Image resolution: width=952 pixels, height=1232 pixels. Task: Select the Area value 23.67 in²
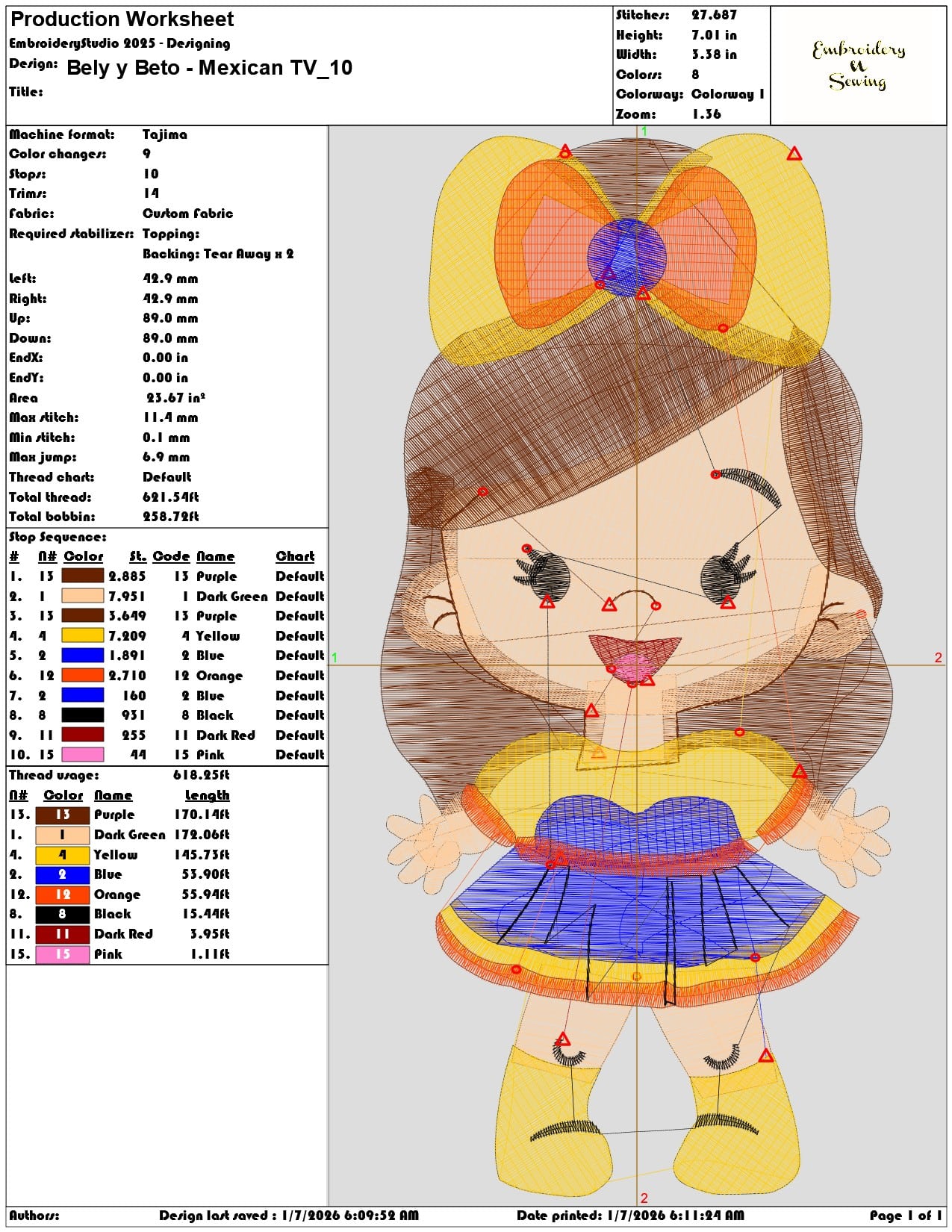pyautogui.click(x=175, y=398)
